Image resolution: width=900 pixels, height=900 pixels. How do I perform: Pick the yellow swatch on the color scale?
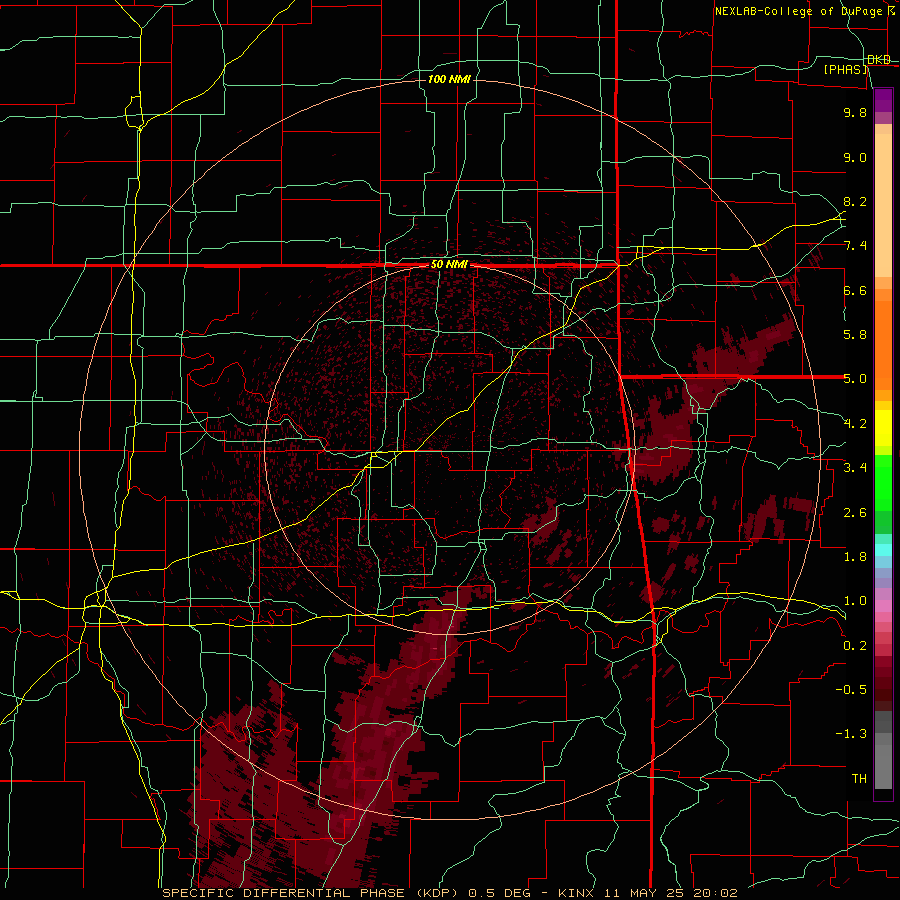883,428
